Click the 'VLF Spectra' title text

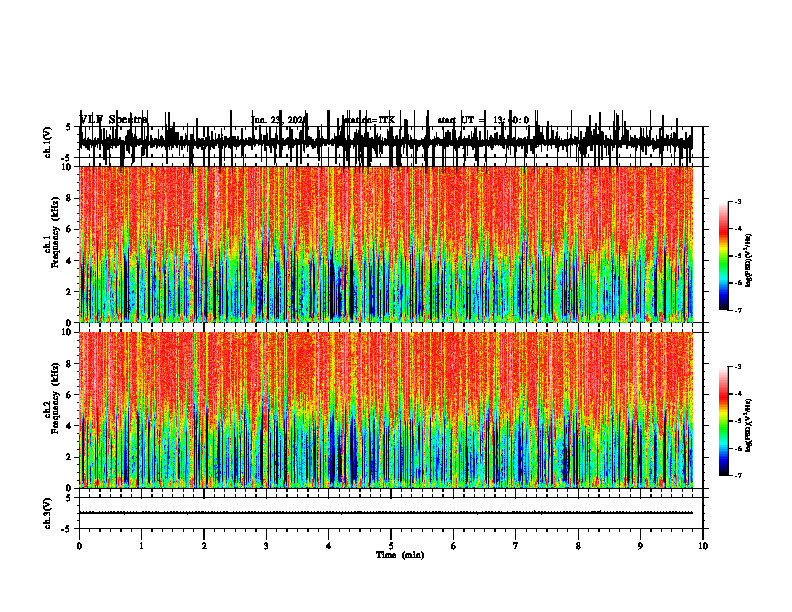pyautogui.click(x=114, y=120)
